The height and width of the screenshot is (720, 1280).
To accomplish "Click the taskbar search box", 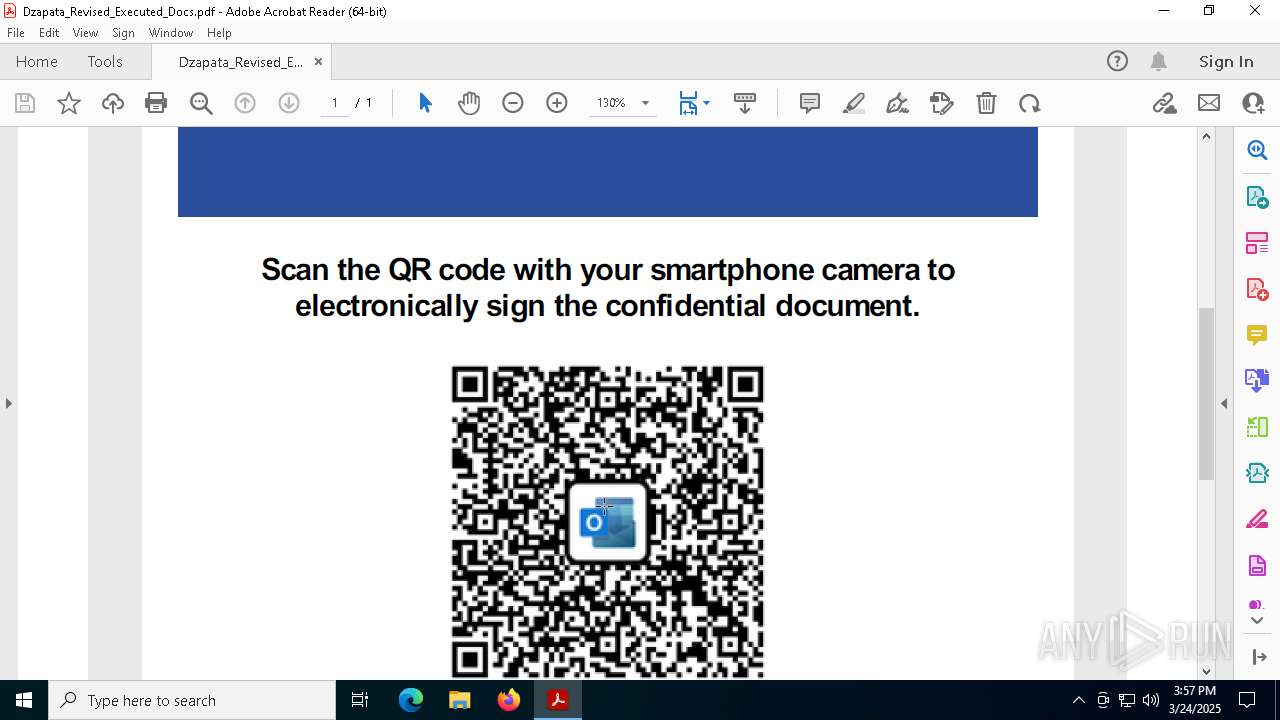I will click(192, 700).
